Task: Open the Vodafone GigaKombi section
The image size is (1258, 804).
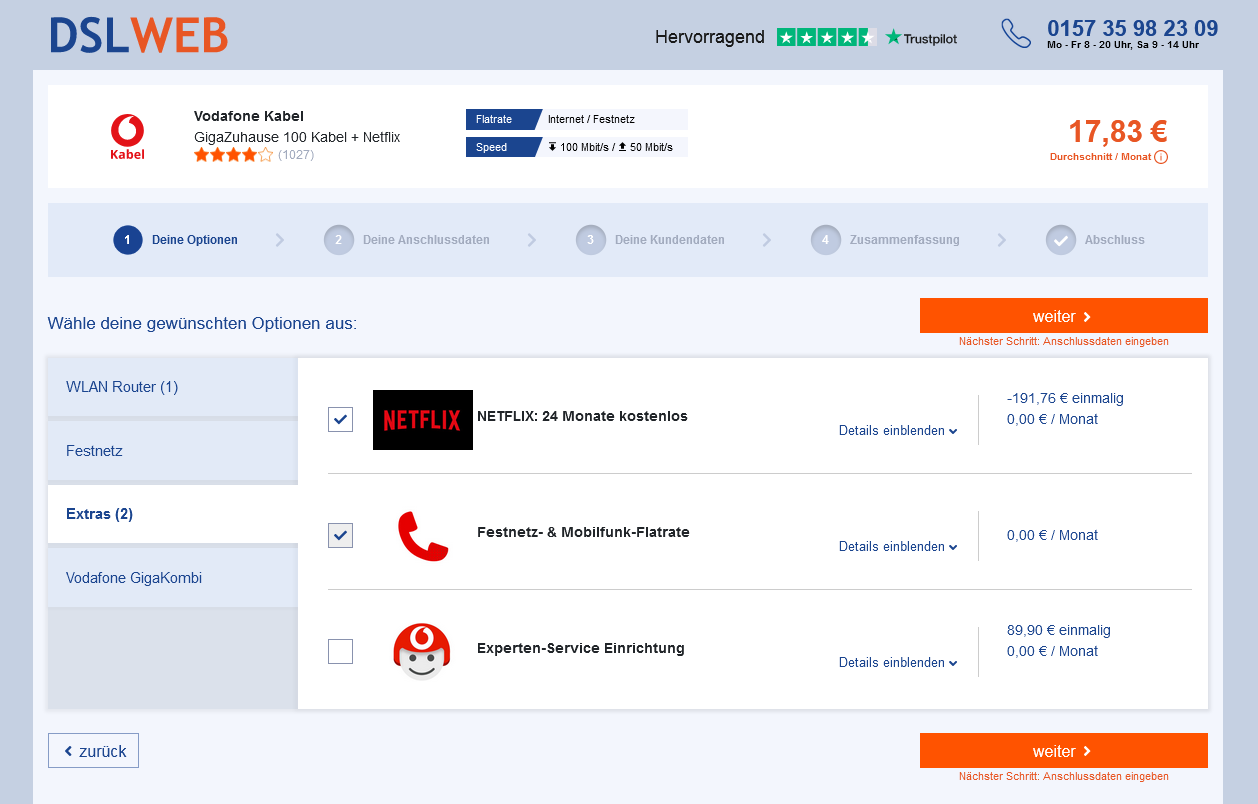Action: click(135, 577)
